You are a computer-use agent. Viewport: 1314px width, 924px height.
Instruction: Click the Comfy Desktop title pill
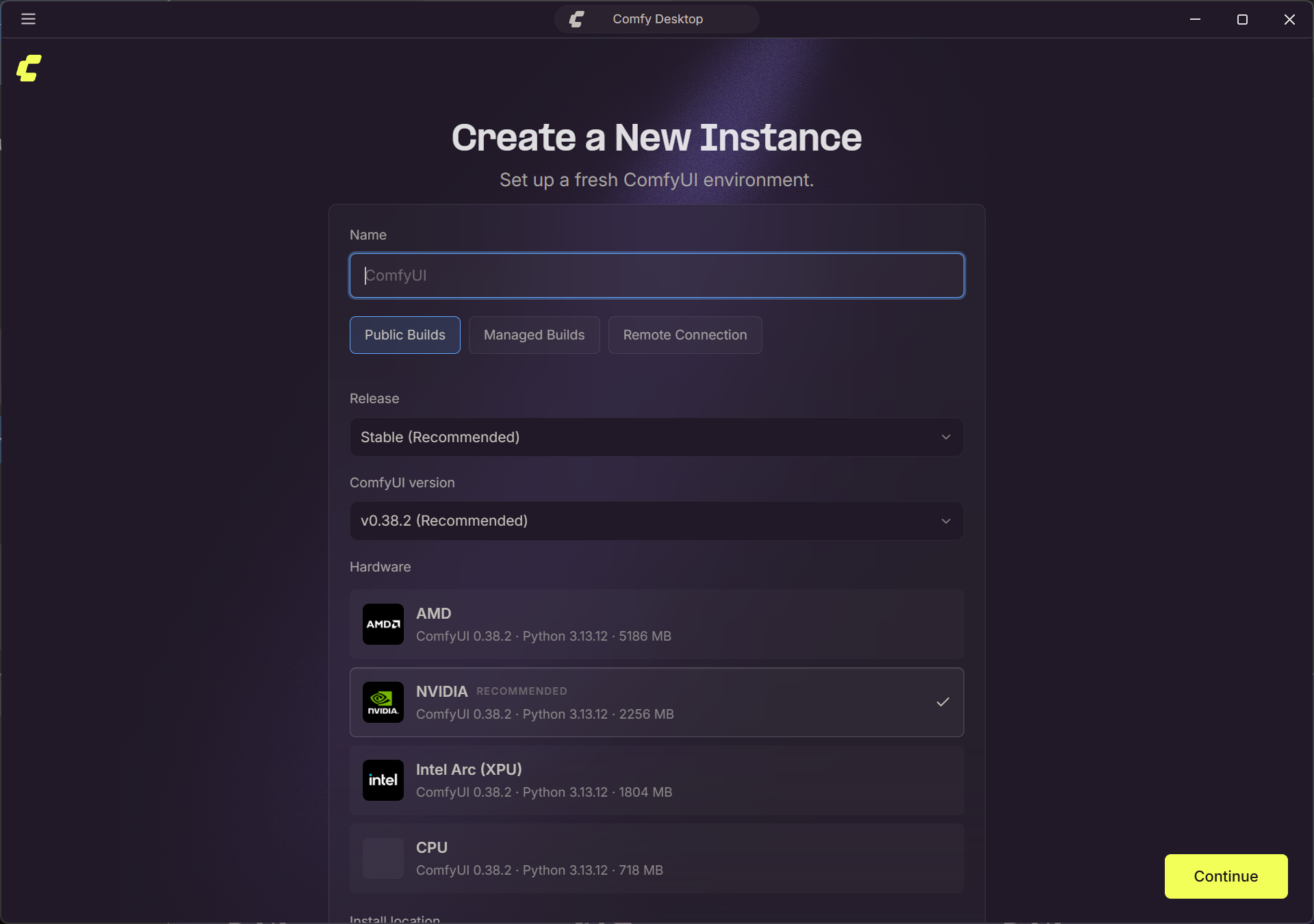point(657,19)
